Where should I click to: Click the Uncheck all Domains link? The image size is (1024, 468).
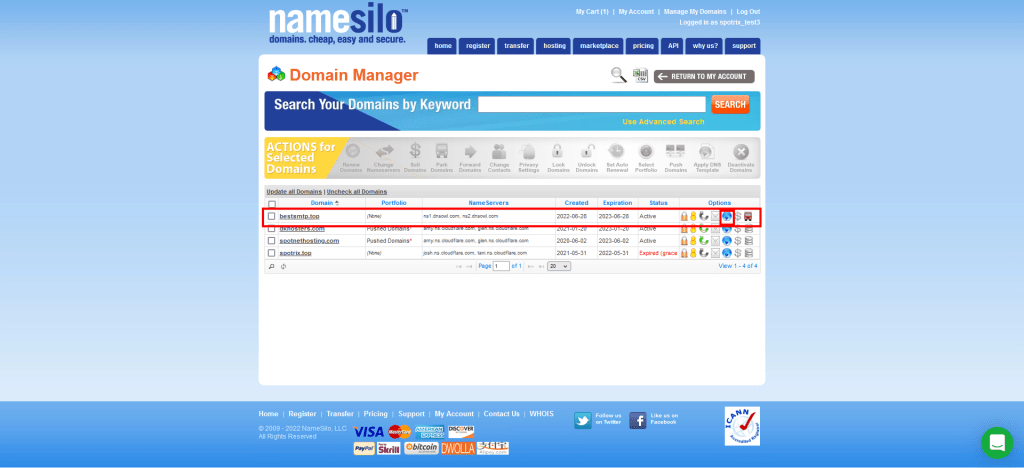pyautogui.click(x=357, y=192)
